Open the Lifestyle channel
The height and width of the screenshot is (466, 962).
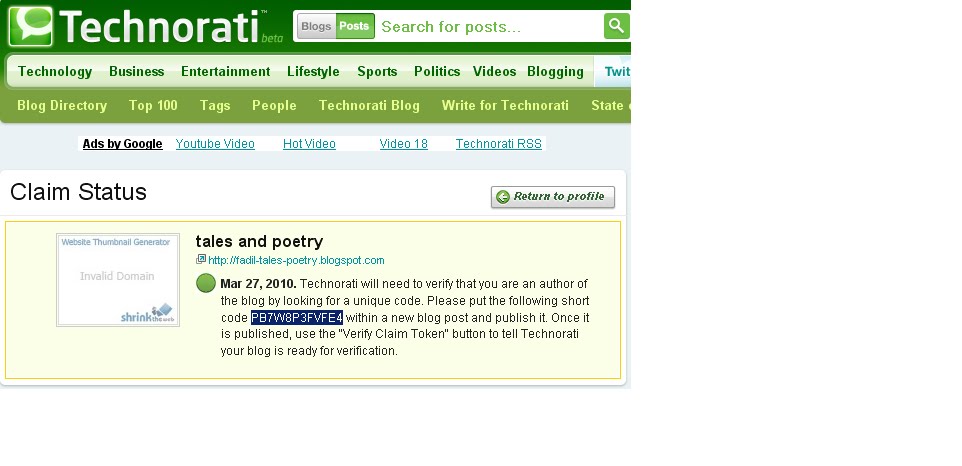[x=313, y=72]
